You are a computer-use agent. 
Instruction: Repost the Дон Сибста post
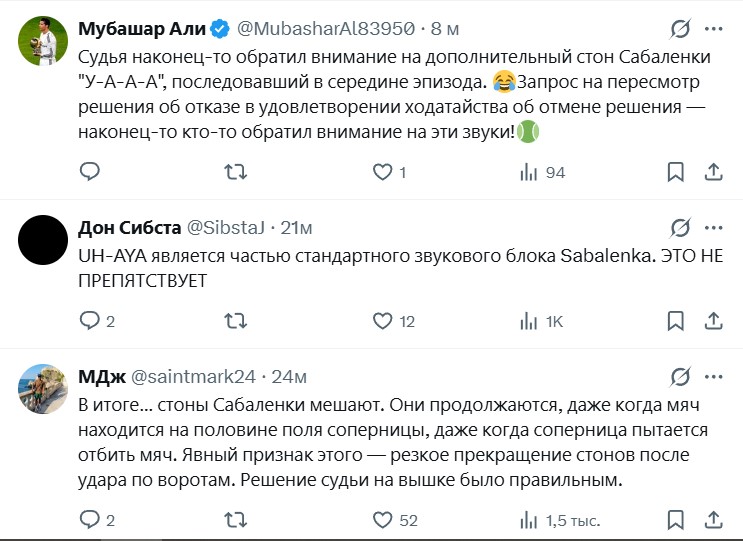point(235,321)
